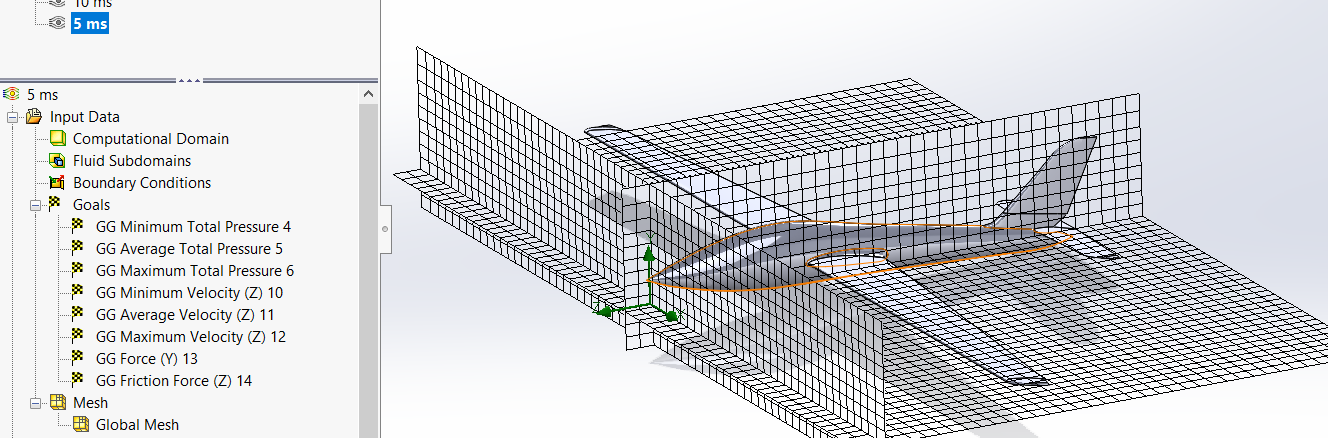Image resolution: width=1328 pixels, height=438 pixels.
Task: Click the Boundary Conditions icon
Action: click(x=57, y=183)
